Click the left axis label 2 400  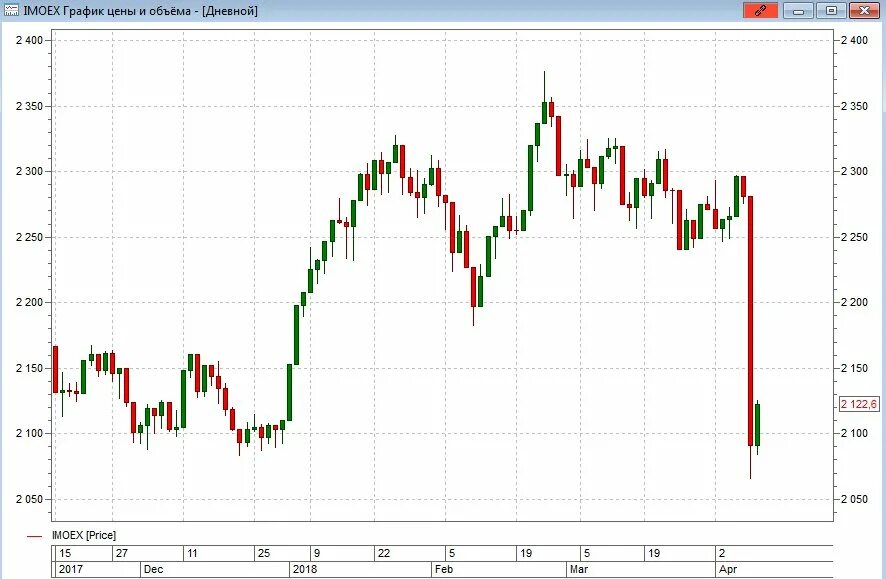29,40
